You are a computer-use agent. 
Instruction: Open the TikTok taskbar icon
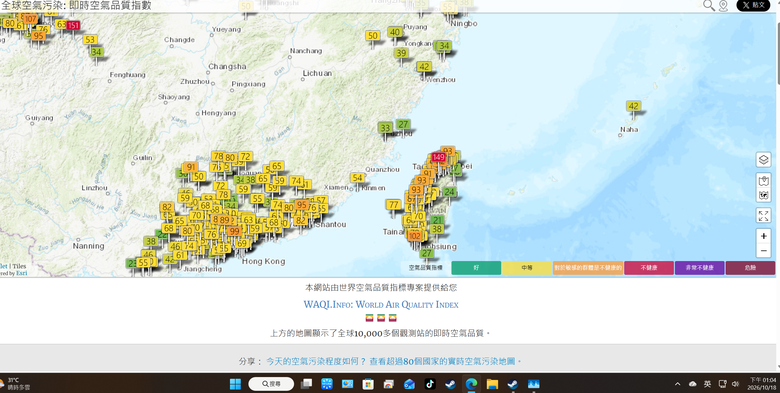[430, 384]
